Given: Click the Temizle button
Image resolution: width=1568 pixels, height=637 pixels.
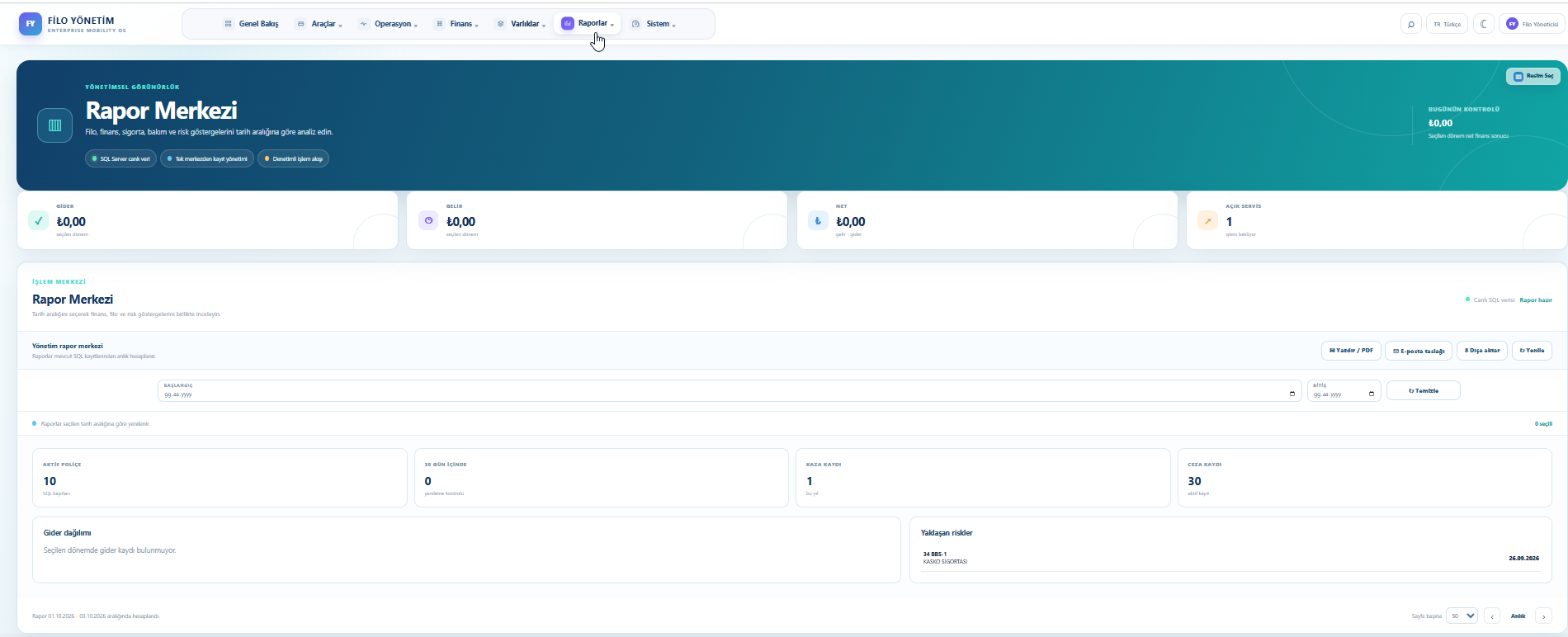Looking at the screenshot, I should click(x=1424, y=390).
